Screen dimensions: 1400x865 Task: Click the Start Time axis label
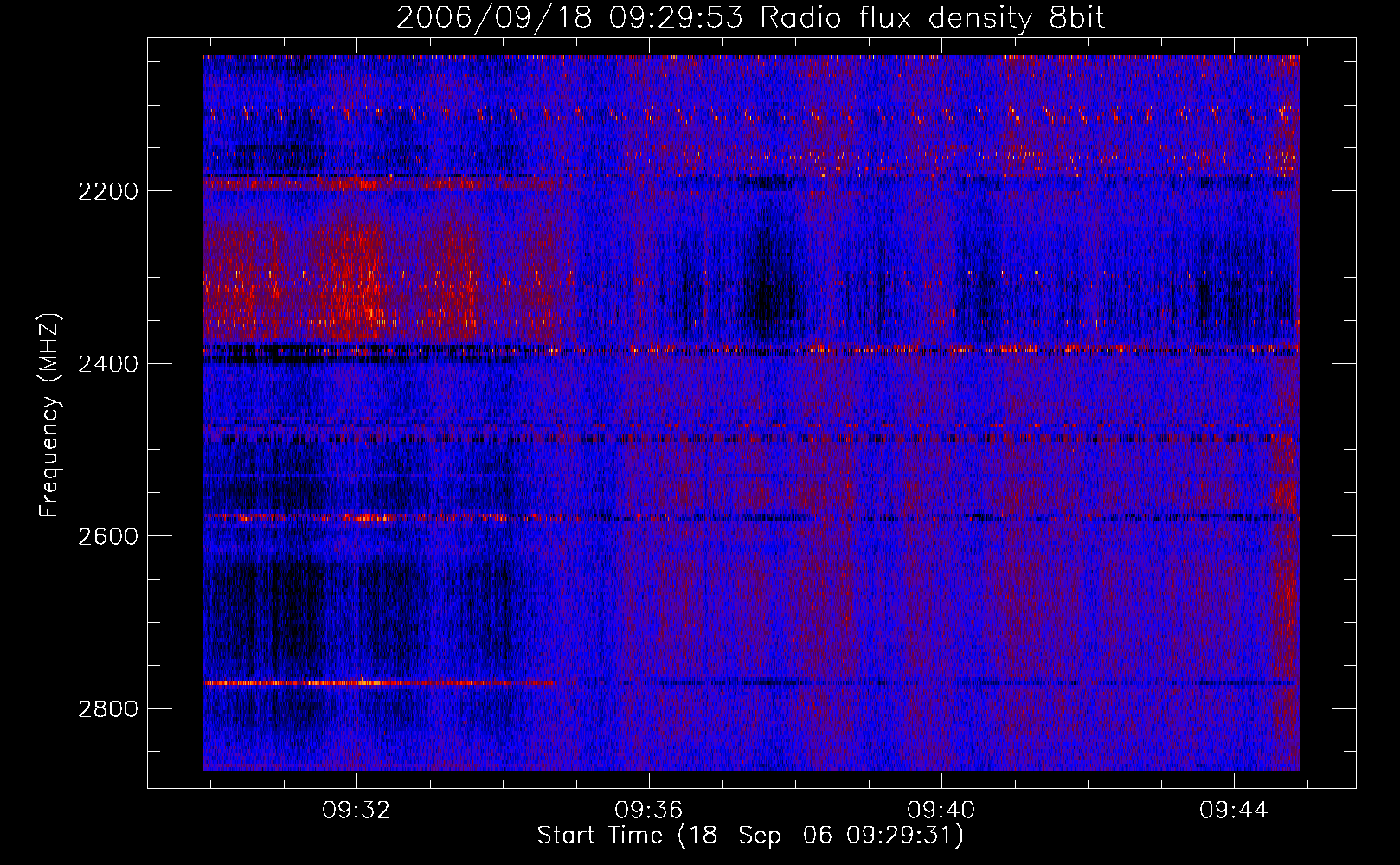750,836
